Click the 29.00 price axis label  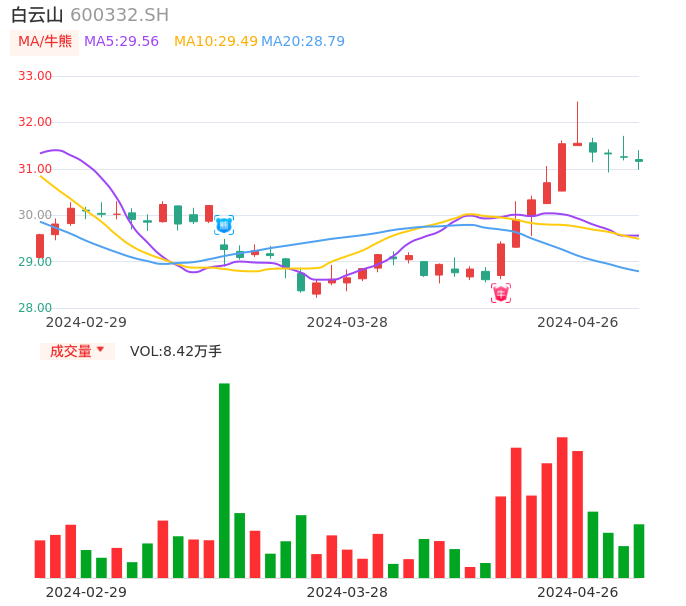click(35, 262)
